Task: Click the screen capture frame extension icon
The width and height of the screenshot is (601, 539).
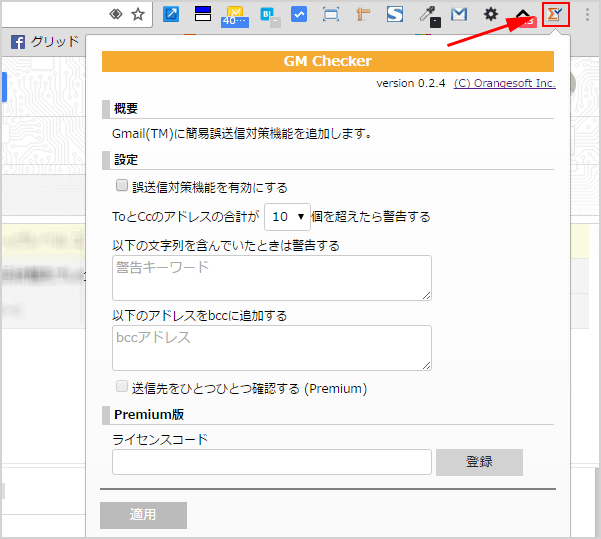Action: click(331, 15)
